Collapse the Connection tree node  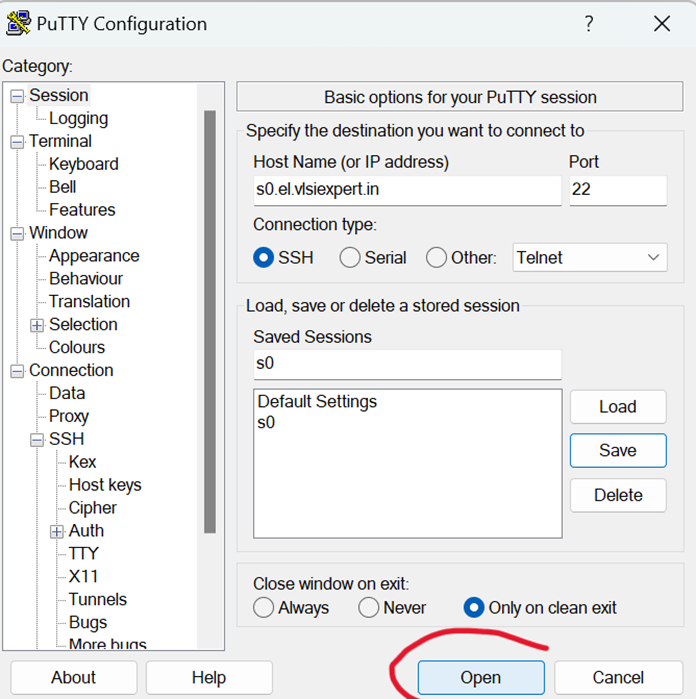pyautogui.click(x=17, y=371)
